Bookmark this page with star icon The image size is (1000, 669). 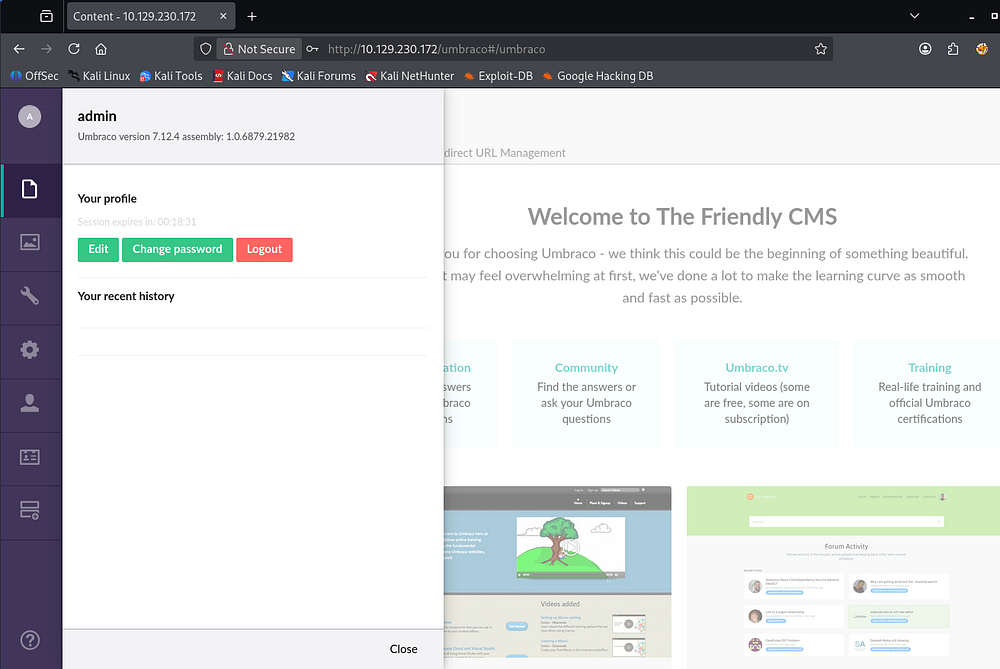click(x=821, y=49)
